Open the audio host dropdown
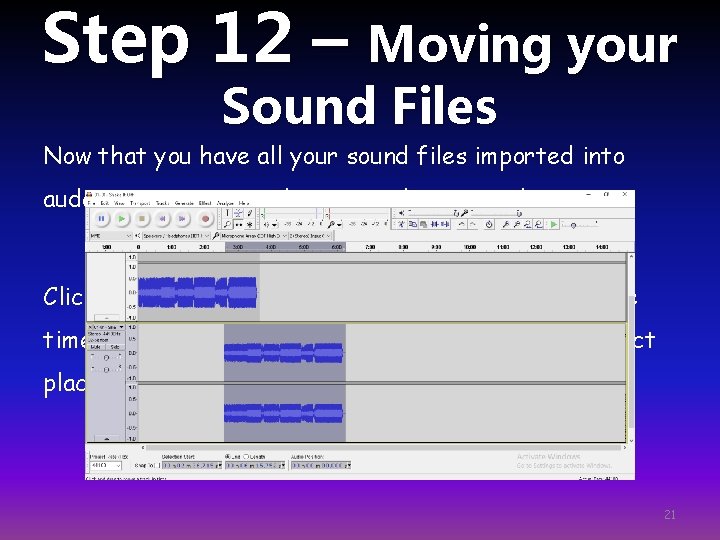The width and height of the screenshot is (720, 540). point(110,236)
